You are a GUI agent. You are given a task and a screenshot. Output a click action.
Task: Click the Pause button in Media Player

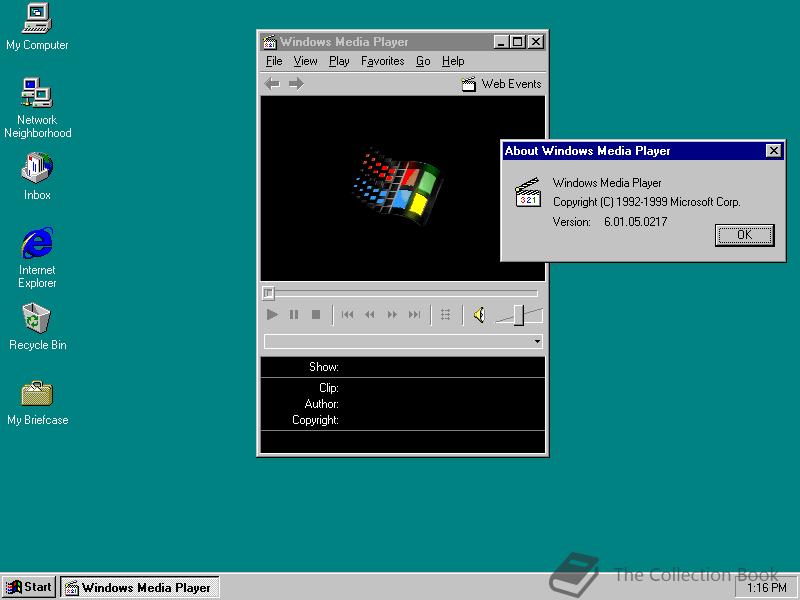tap(294, 315)
